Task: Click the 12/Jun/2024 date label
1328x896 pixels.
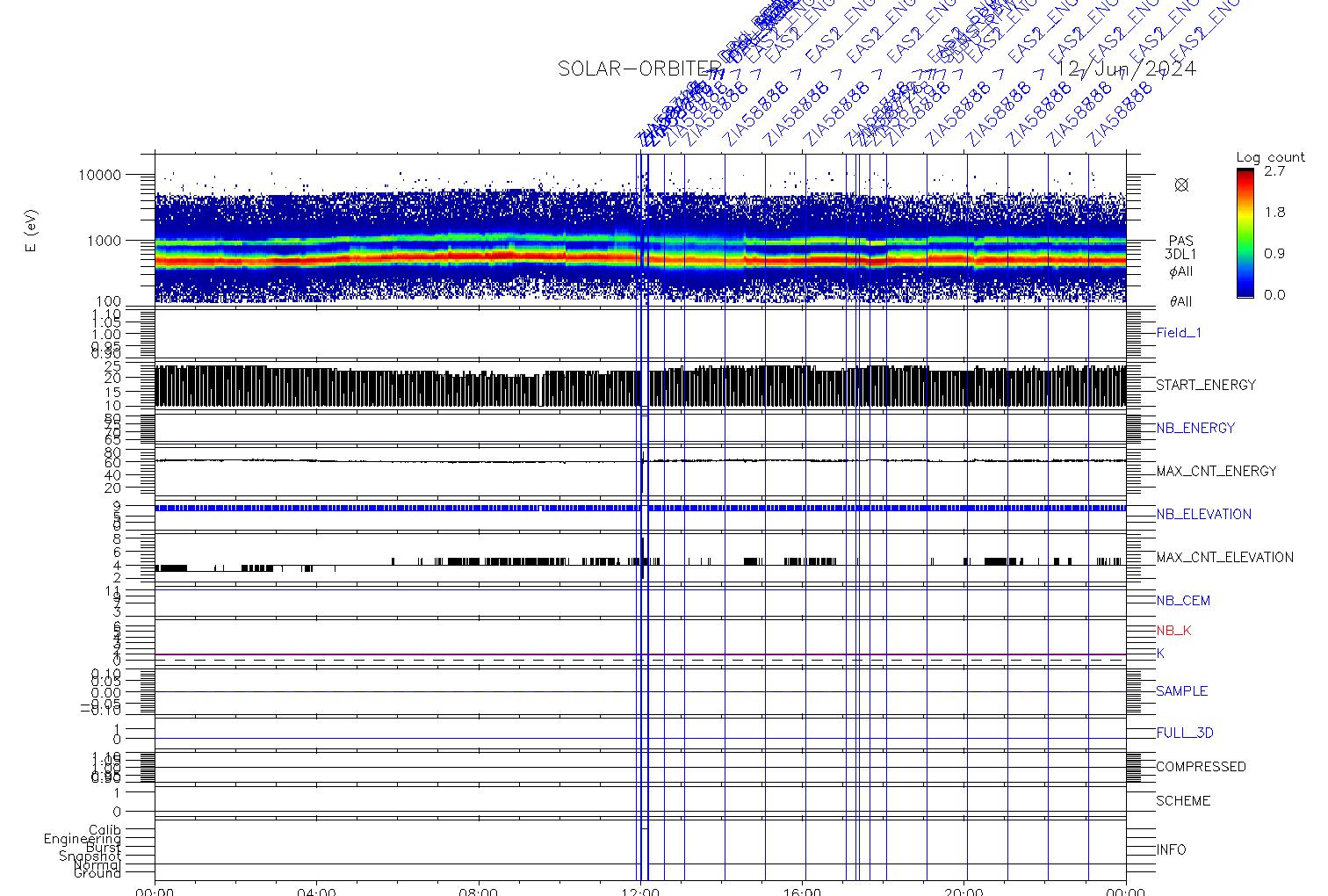Action: 1127,69
